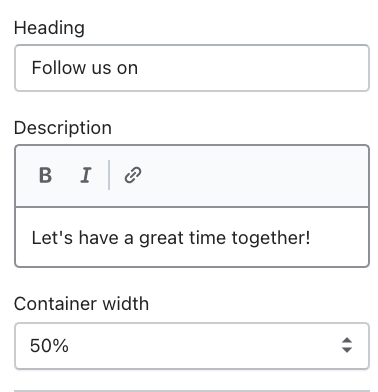This screenshot has height=392, width=378.
Task: Click the word "Follow" in the Heading field
Action: click(59, 68)
